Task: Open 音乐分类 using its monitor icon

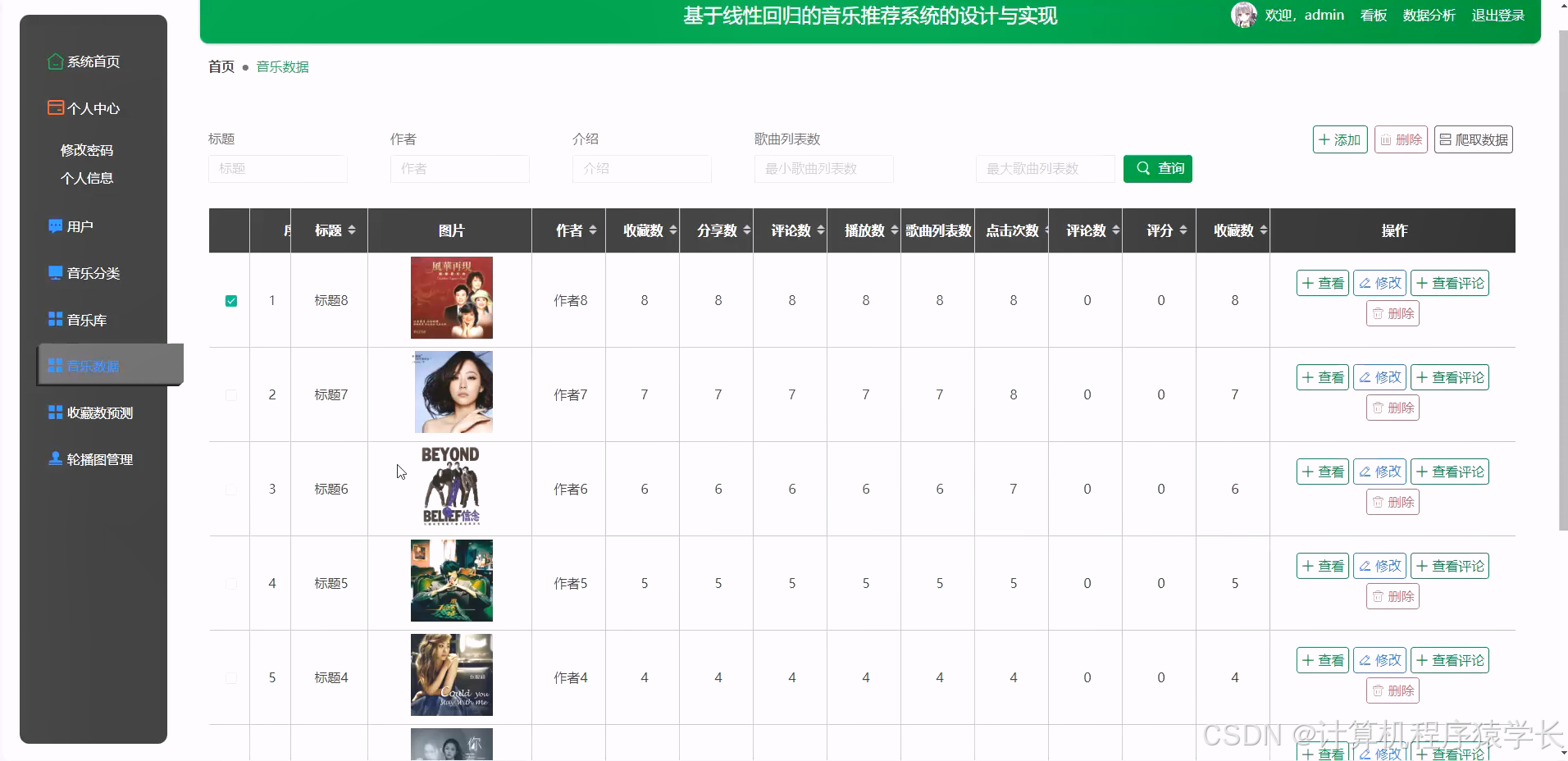Action: (54, 271)
